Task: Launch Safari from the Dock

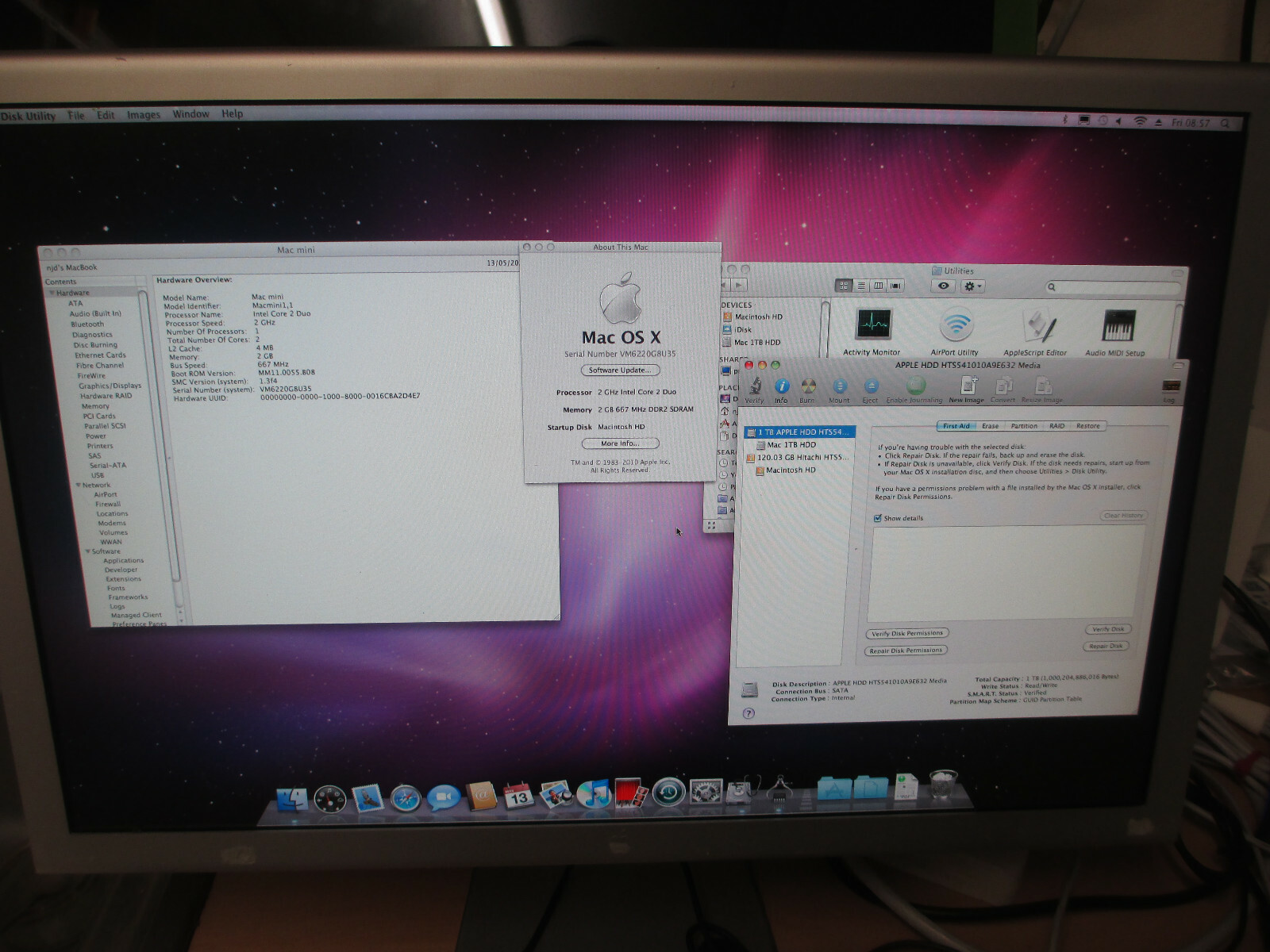Action: coord(406,798)
